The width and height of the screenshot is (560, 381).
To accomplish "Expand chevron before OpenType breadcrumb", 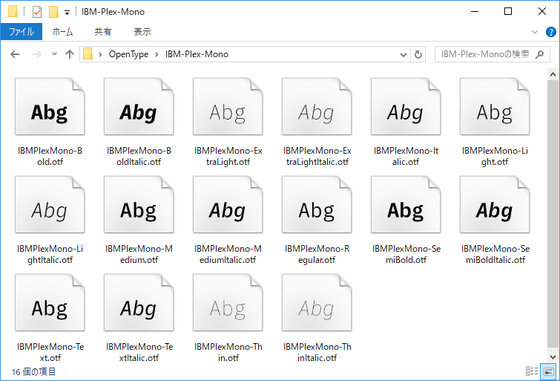I will [101, 54].
